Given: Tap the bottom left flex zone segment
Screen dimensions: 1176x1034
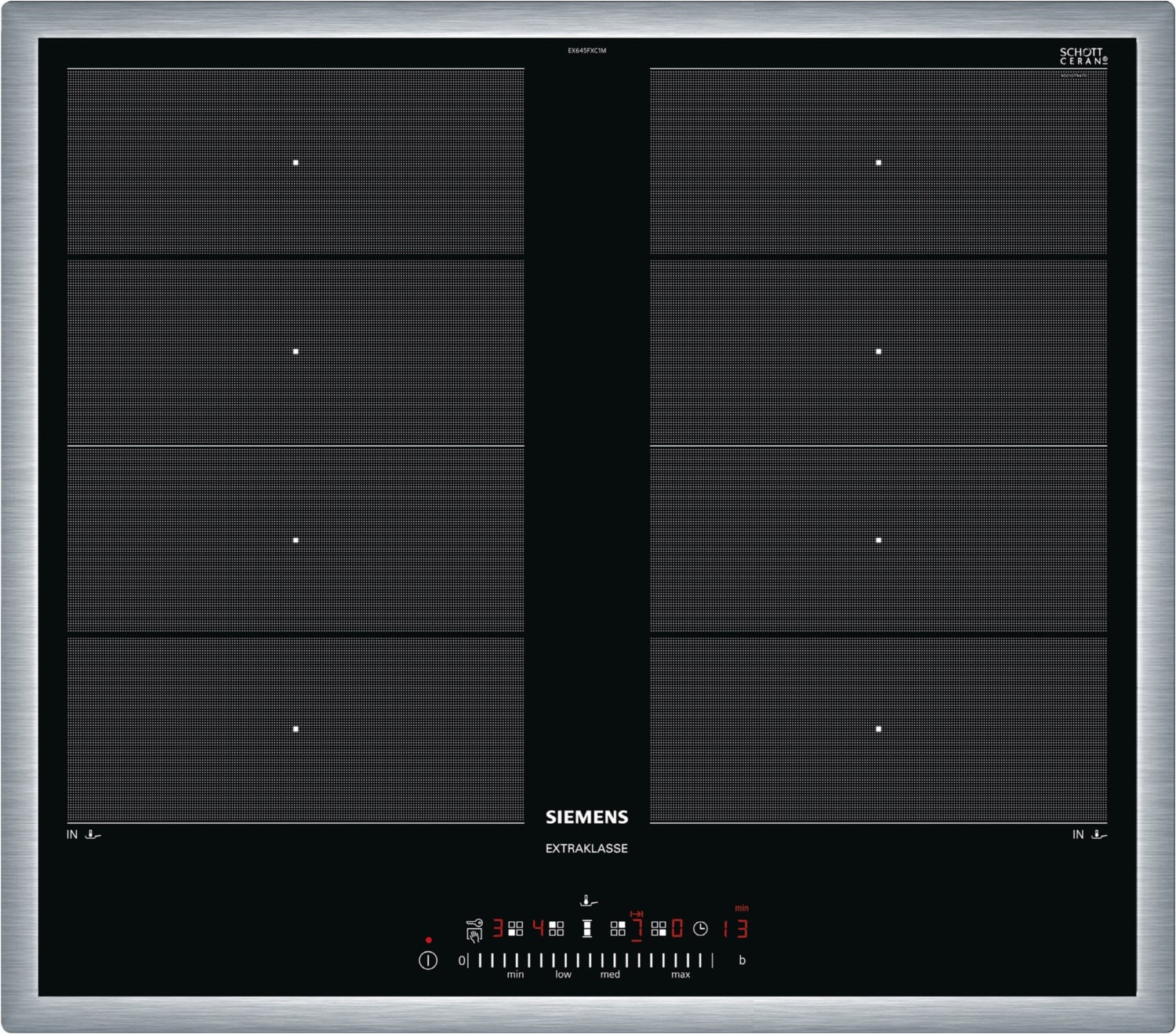Looking at the screenshot, I should 296,729.
